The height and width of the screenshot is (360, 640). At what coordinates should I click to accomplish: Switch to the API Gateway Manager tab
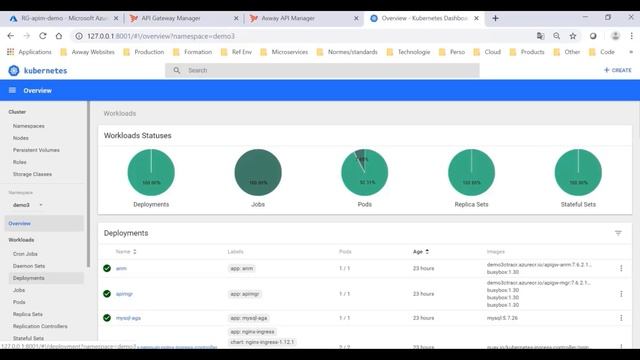[184, 18]
